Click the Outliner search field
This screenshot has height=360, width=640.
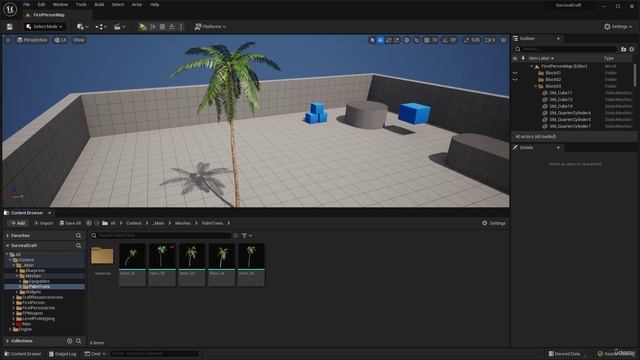click(x=567, y=49)
